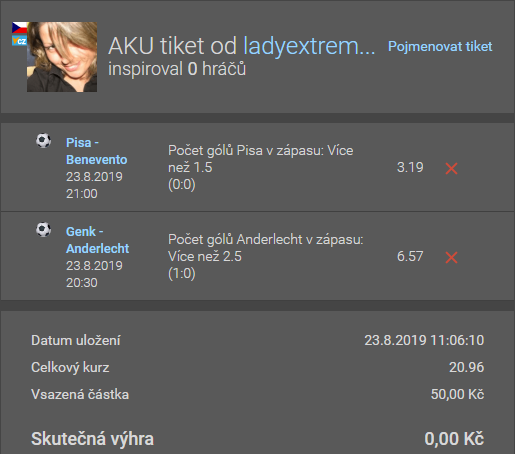Screen dimensions: 515x454
Task: Click the red X on the Pisa bet row
Action: (x=451, y=168)
